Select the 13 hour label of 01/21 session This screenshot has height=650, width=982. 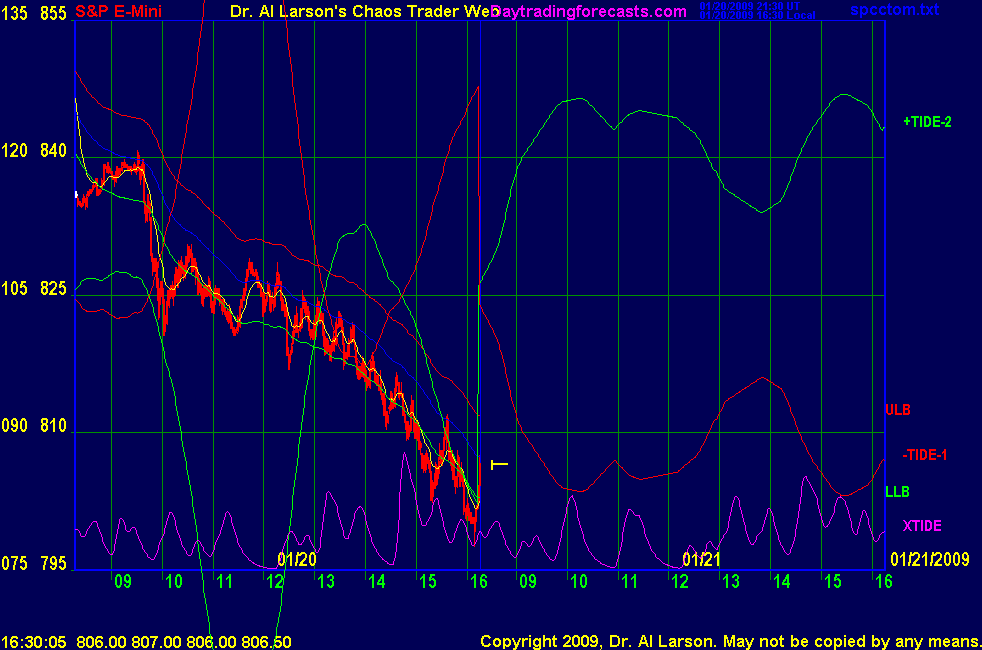[x=731, y=582]
